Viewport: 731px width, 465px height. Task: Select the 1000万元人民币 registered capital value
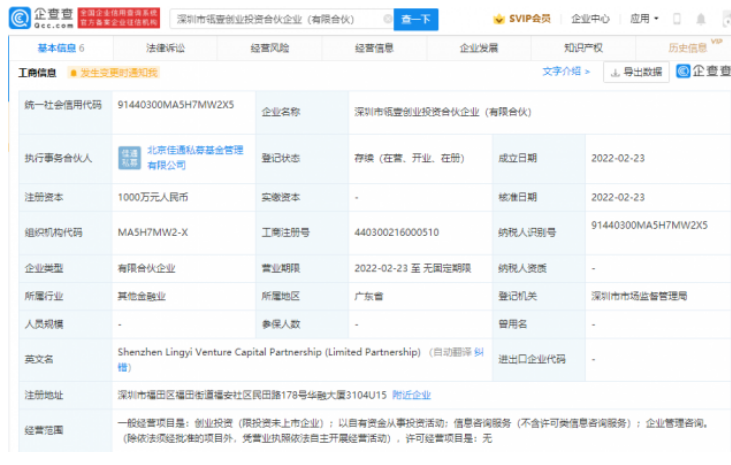click(x=152, y=197)
